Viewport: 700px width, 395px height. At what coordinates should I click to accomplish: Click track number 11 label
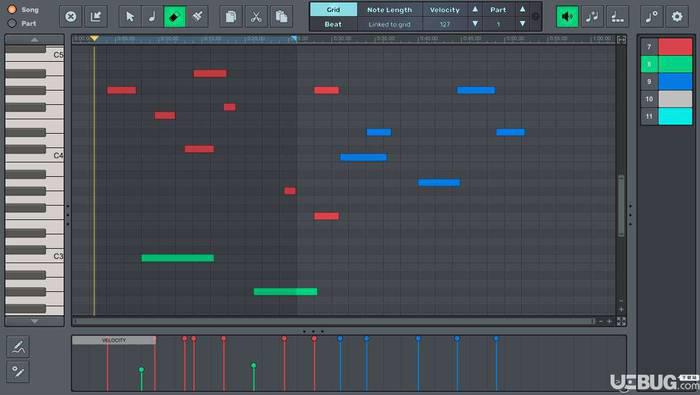pos(649,116)
